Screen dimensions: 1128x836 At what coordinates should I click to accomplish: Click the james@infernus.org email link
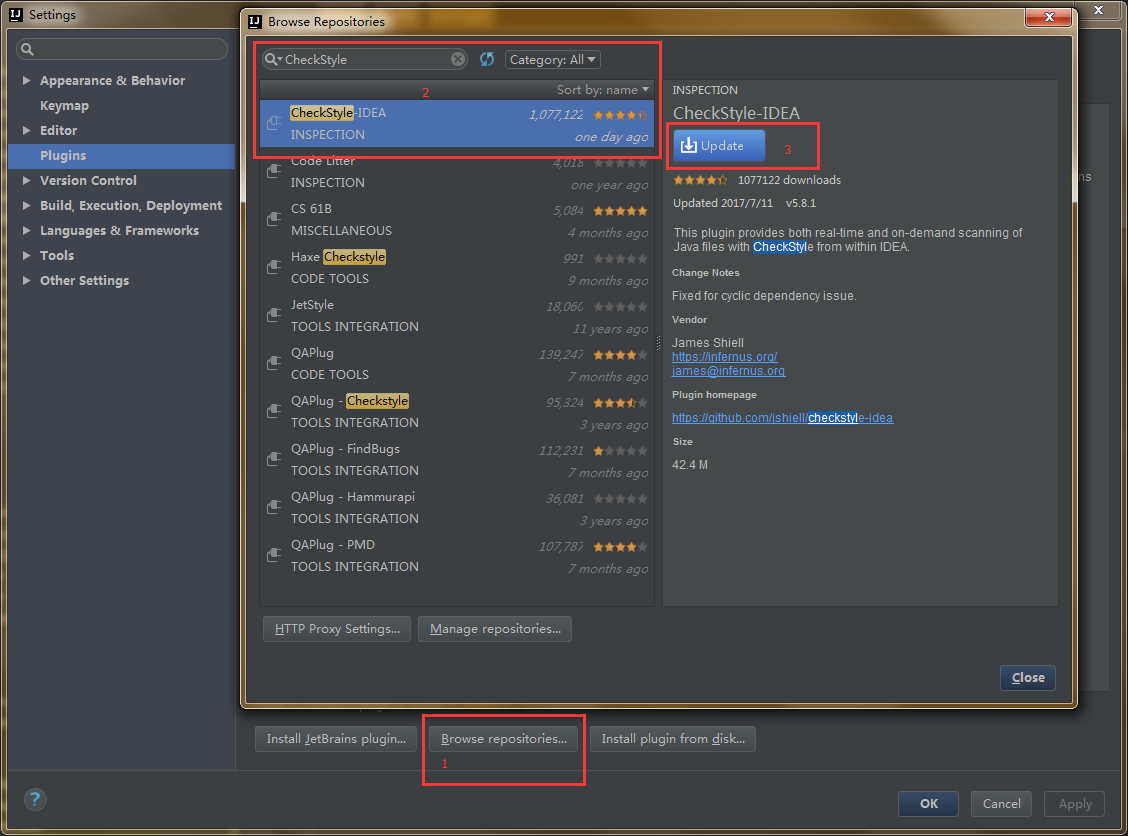coord(728,371)
